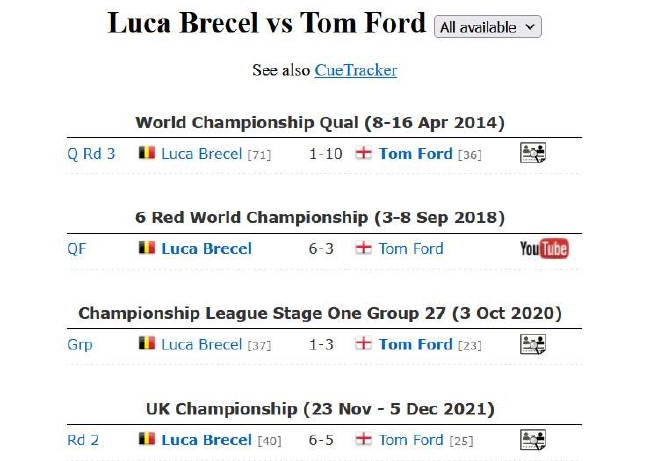Expand the All available dropdown
The image size is (650, 461).
[x=488, y=27]
